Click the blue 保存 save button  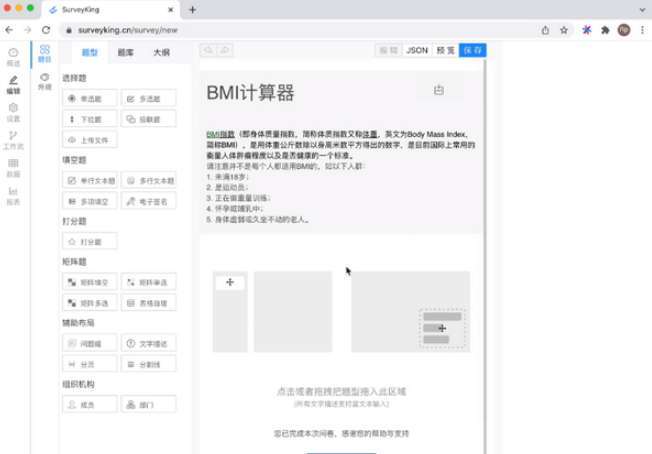coord(472,50)
